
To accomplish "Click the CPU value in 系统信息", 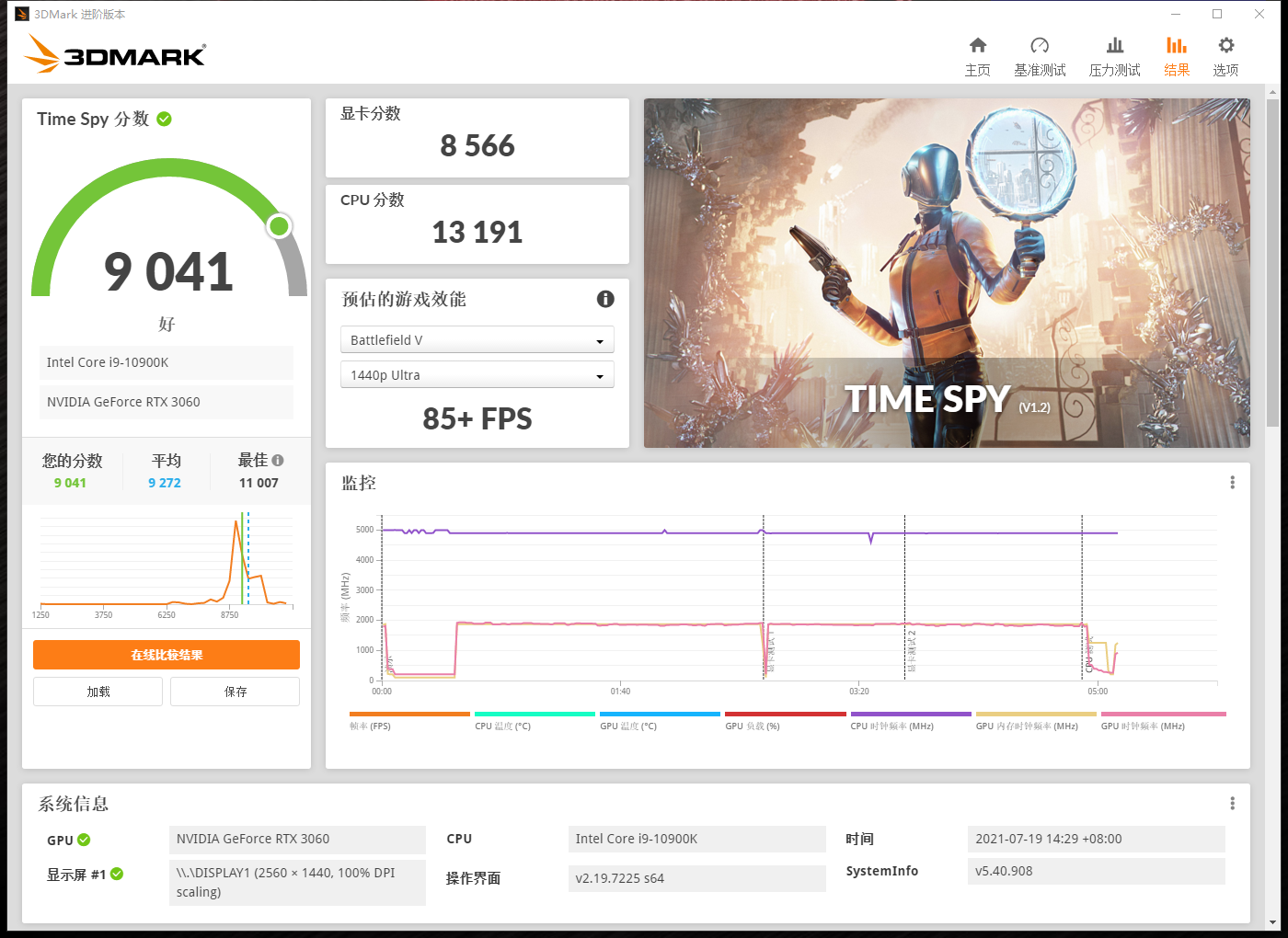I will 697,839.
